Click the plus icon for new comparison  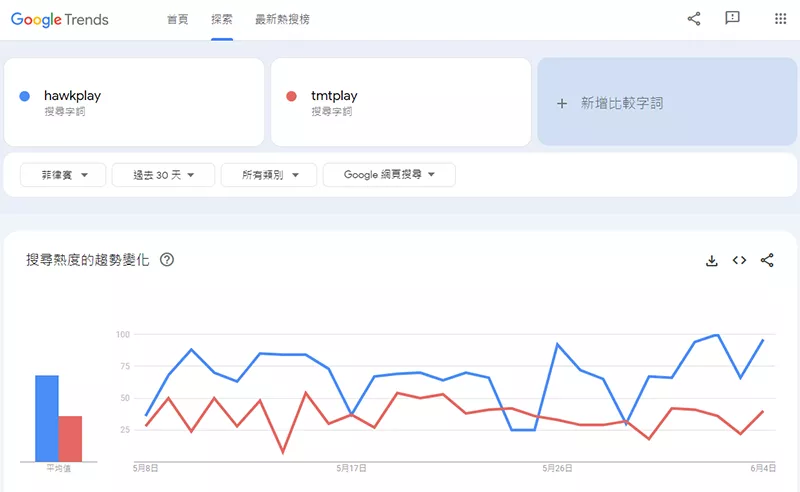click(562, 104)
